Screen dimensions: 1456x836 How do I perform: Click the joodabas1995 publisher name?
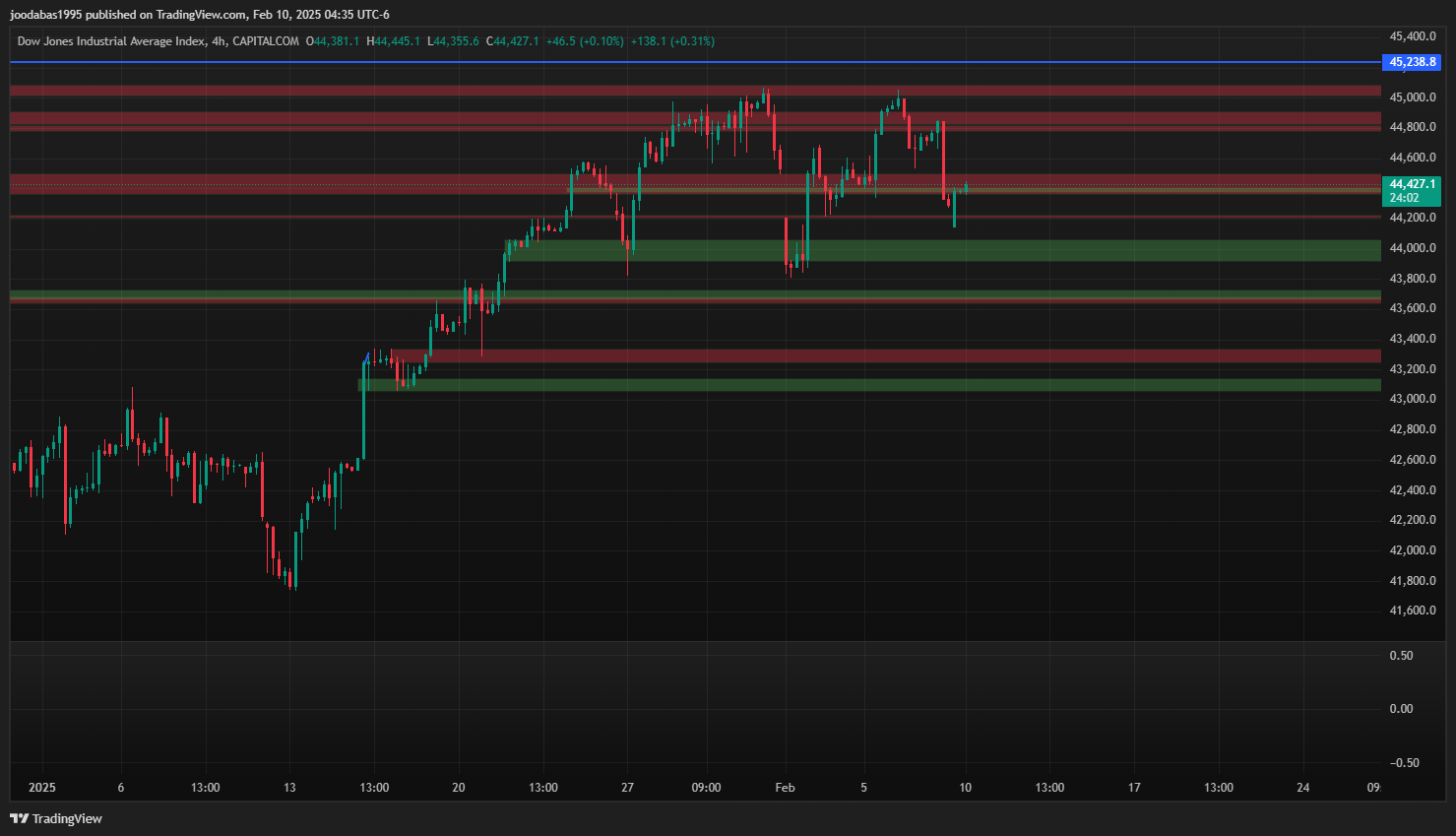pos(45,15)
